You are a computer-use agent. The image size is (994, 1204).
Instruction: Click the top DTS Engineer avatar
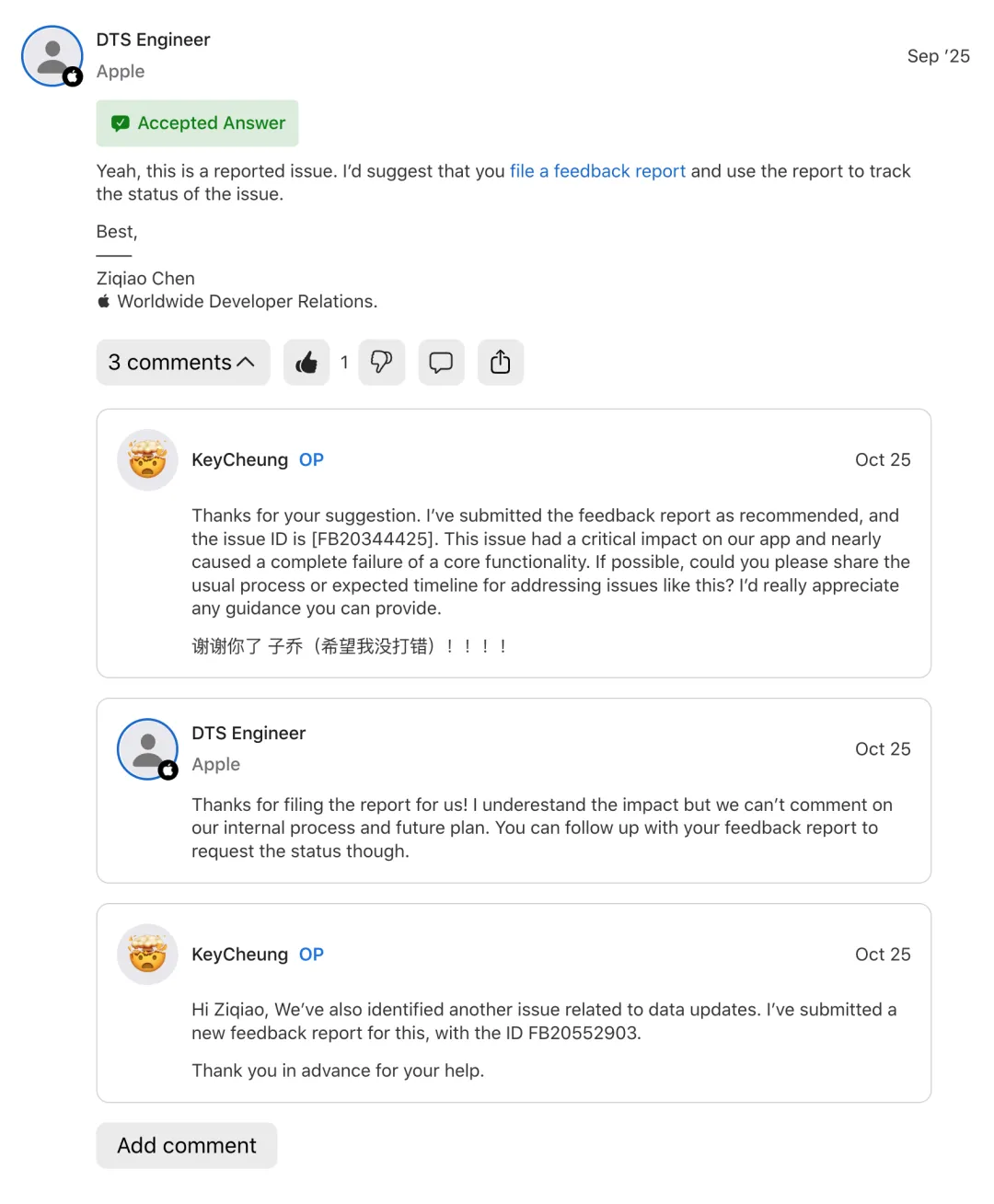[52, 56]
